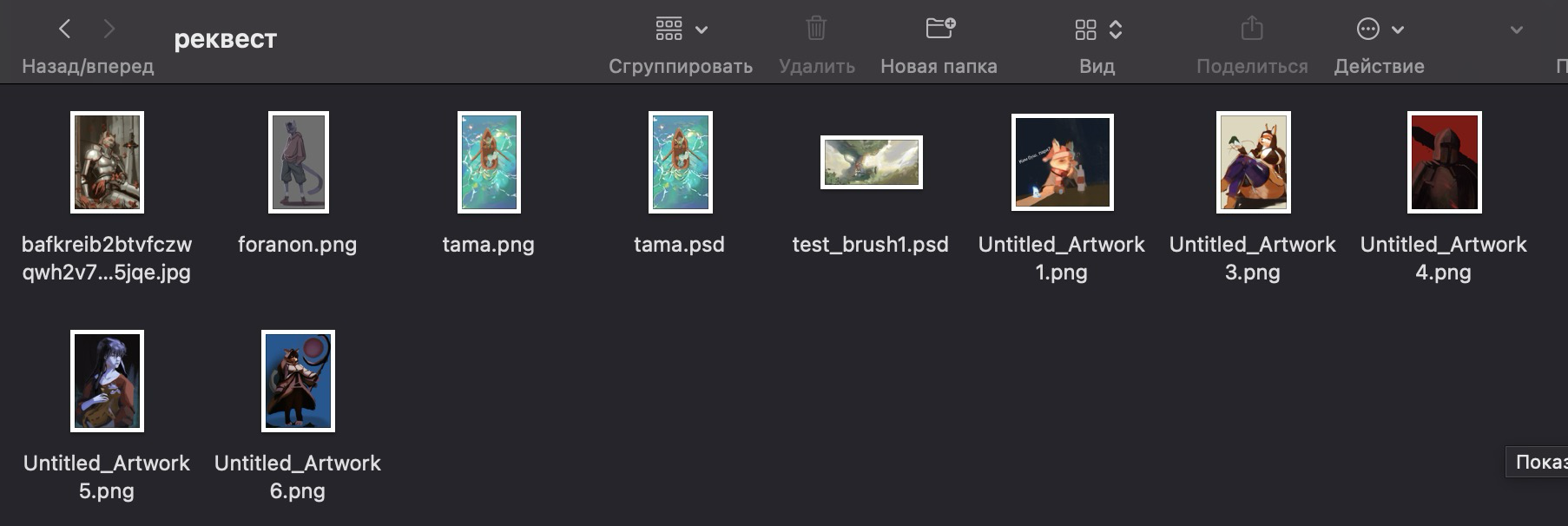This screenshot has width=1568, height=526.
Task: Select test_brush1.psd landscape thumbnail
Action: 872,162
